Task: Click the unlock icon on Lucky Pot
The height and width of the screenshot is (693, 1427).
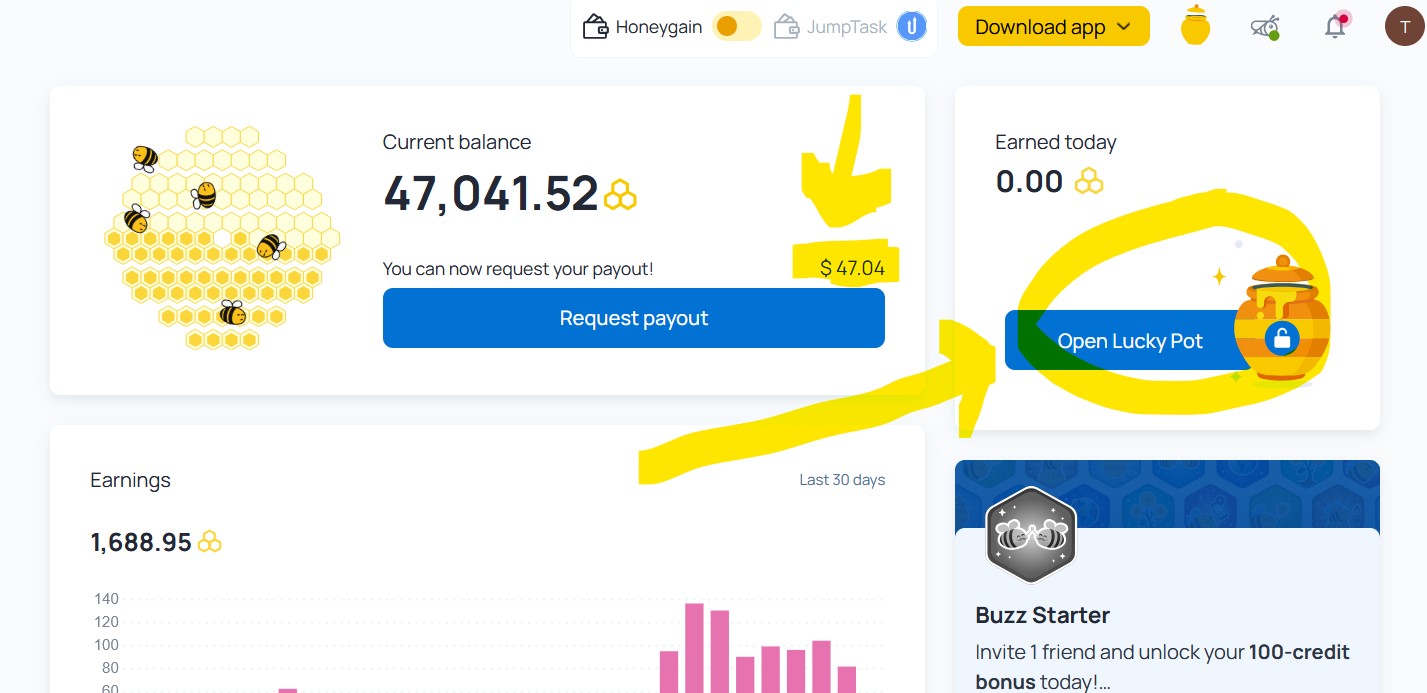Action: click(x=1281, y=339)
